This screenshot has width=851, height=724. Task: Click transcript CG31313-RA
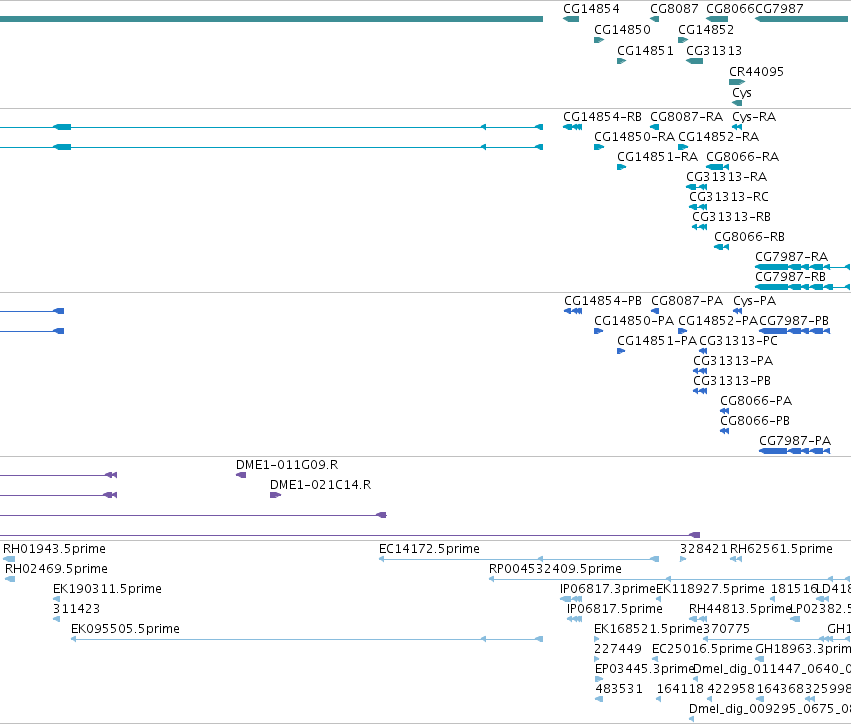[727, 177]
